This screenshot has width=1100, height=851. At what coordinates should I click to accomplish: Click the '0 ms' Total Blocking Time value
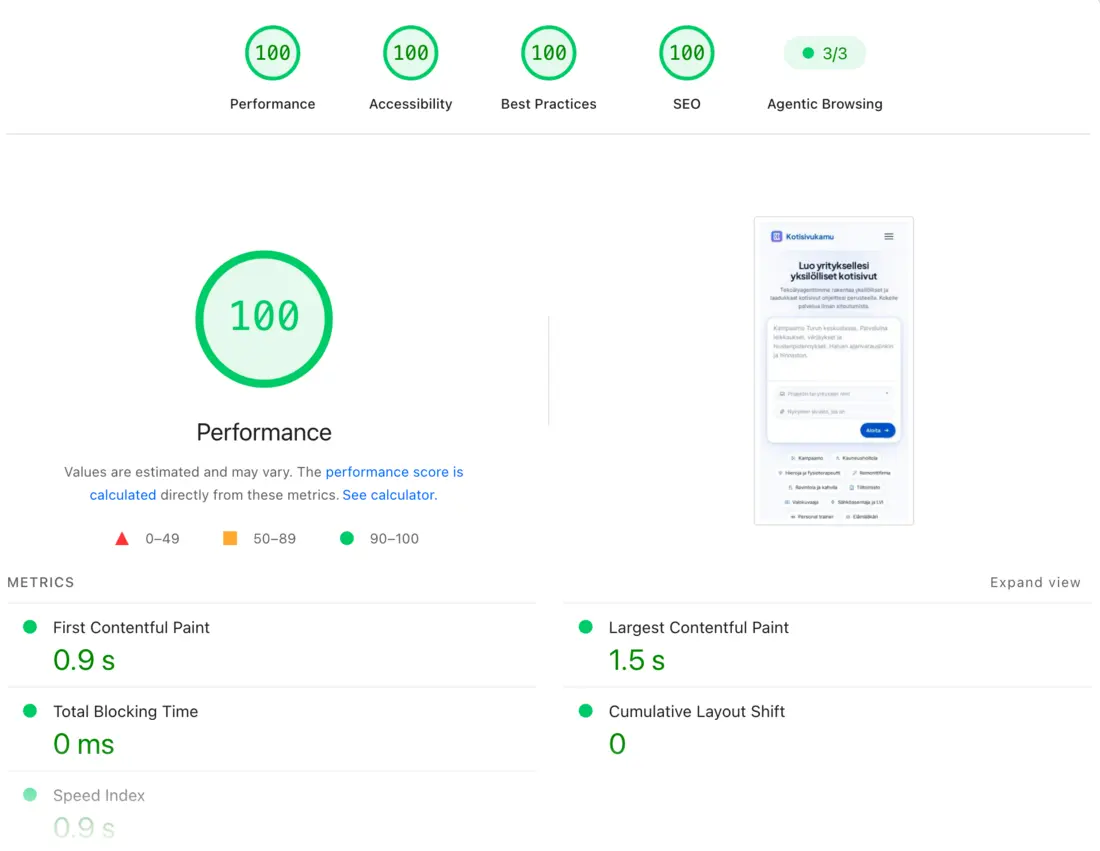pyautogui.click(x=83, y=744)
